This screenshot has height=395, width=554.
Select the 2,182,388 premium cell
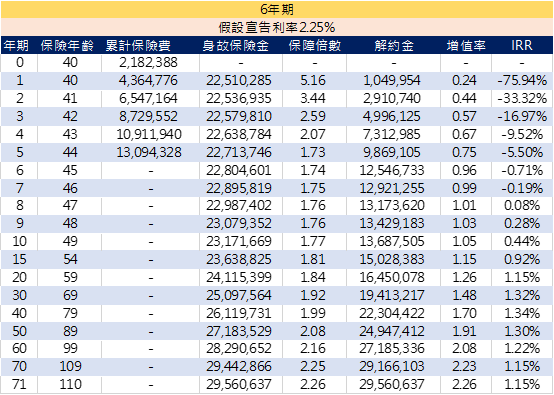click(148, 63)
